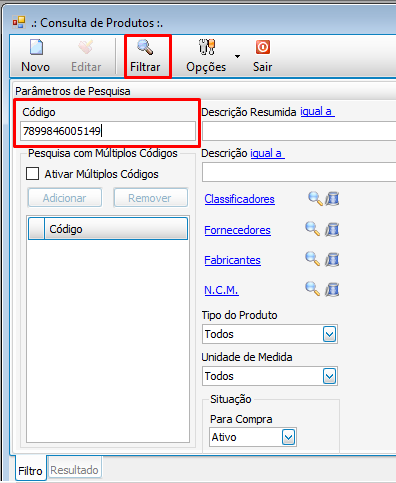Click the grid row selector header cell
Screen dimensions: 396x483
click(x=36, y=229)
